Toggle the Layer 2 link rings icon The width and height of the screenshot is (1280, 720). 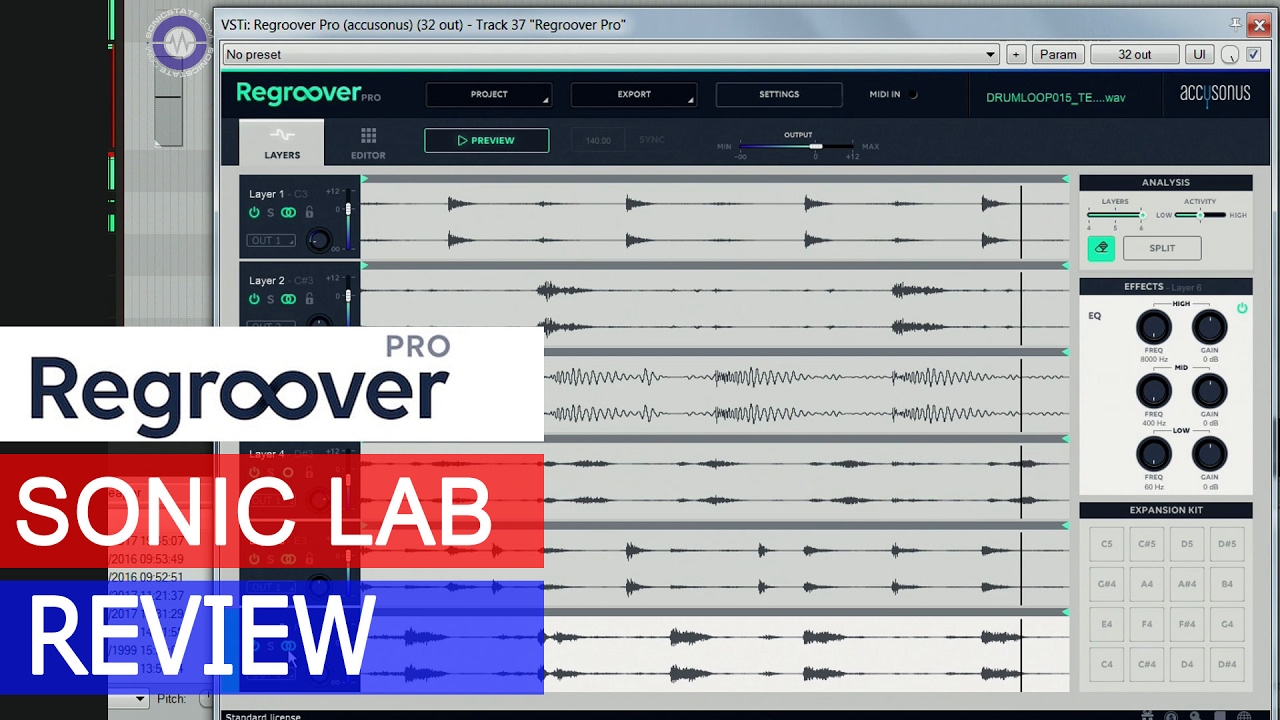(x=288, y=299)
